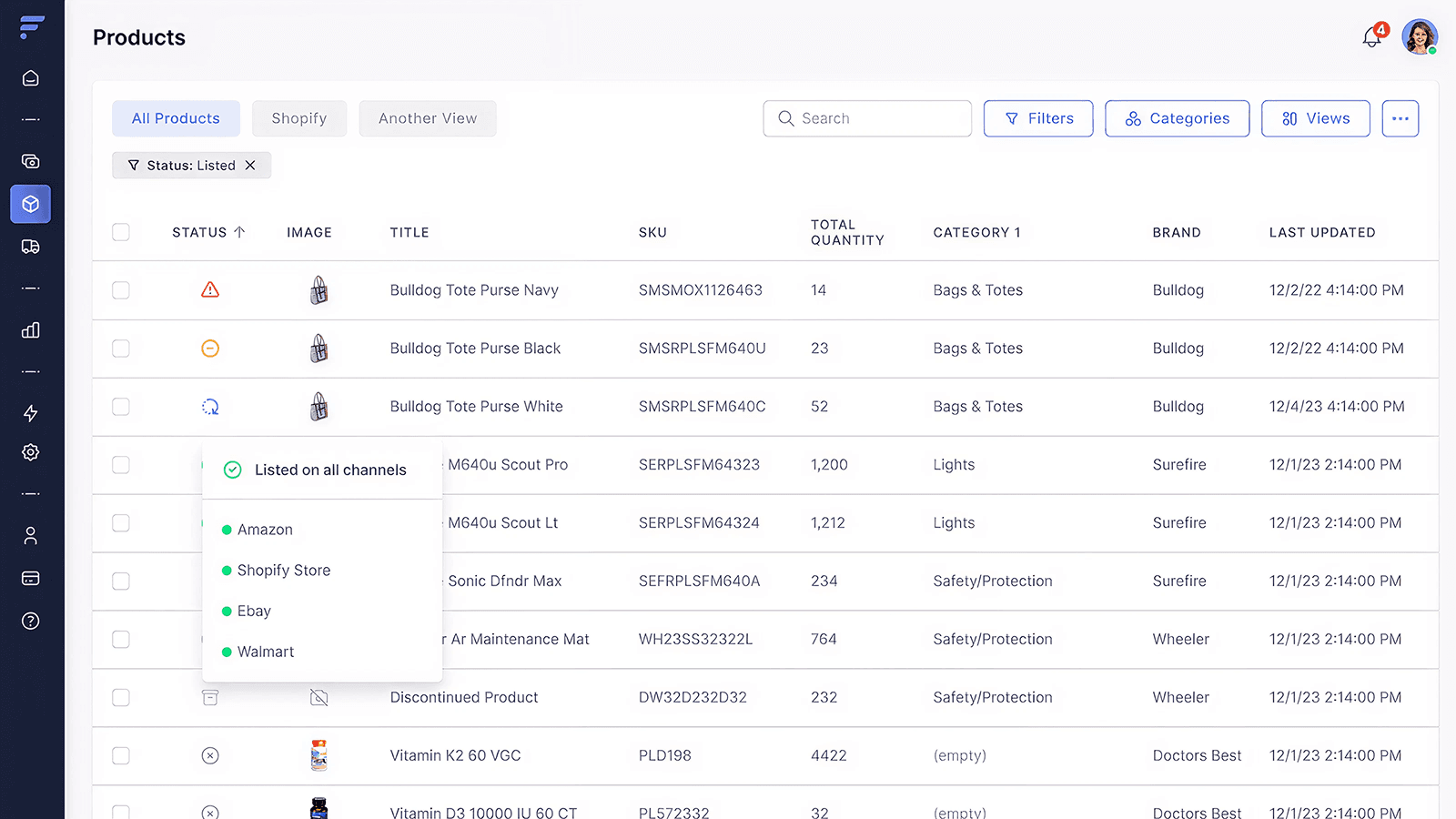Open Automations with the lightning bolt icon
The width and height of the screenshot is (1456, 819).
30,413
